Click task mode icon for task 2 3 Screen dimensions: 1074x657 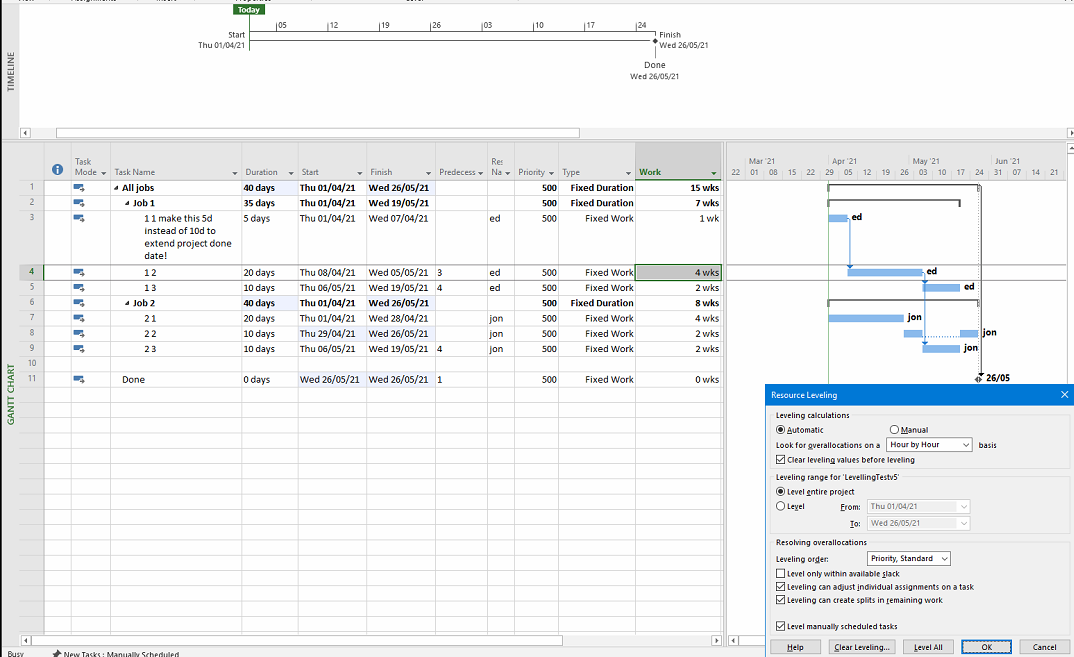79,349
